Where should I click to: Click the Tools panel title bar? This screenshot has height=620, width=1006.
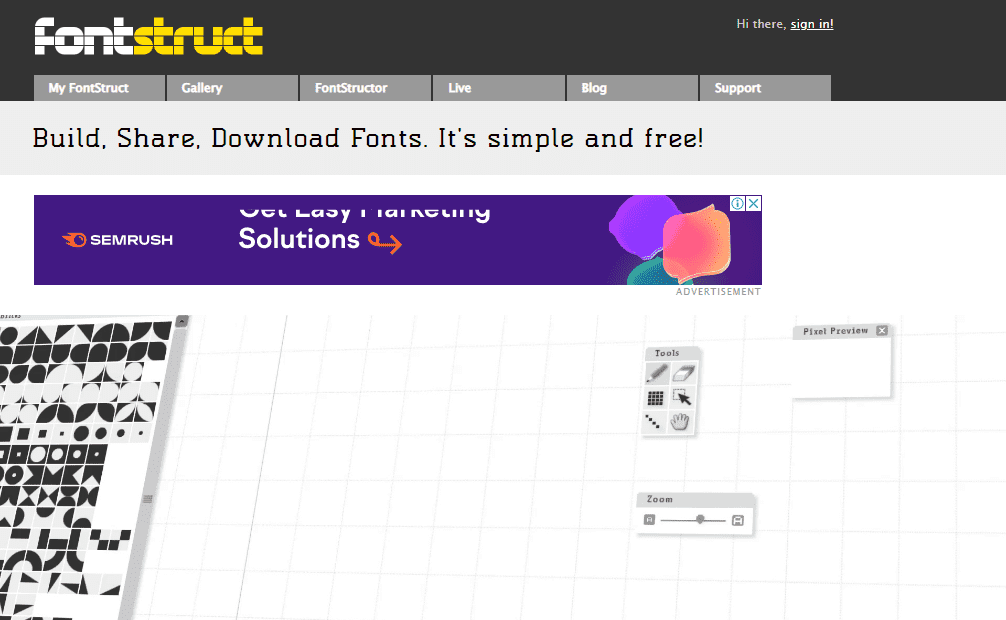click(x=672, y=353)
